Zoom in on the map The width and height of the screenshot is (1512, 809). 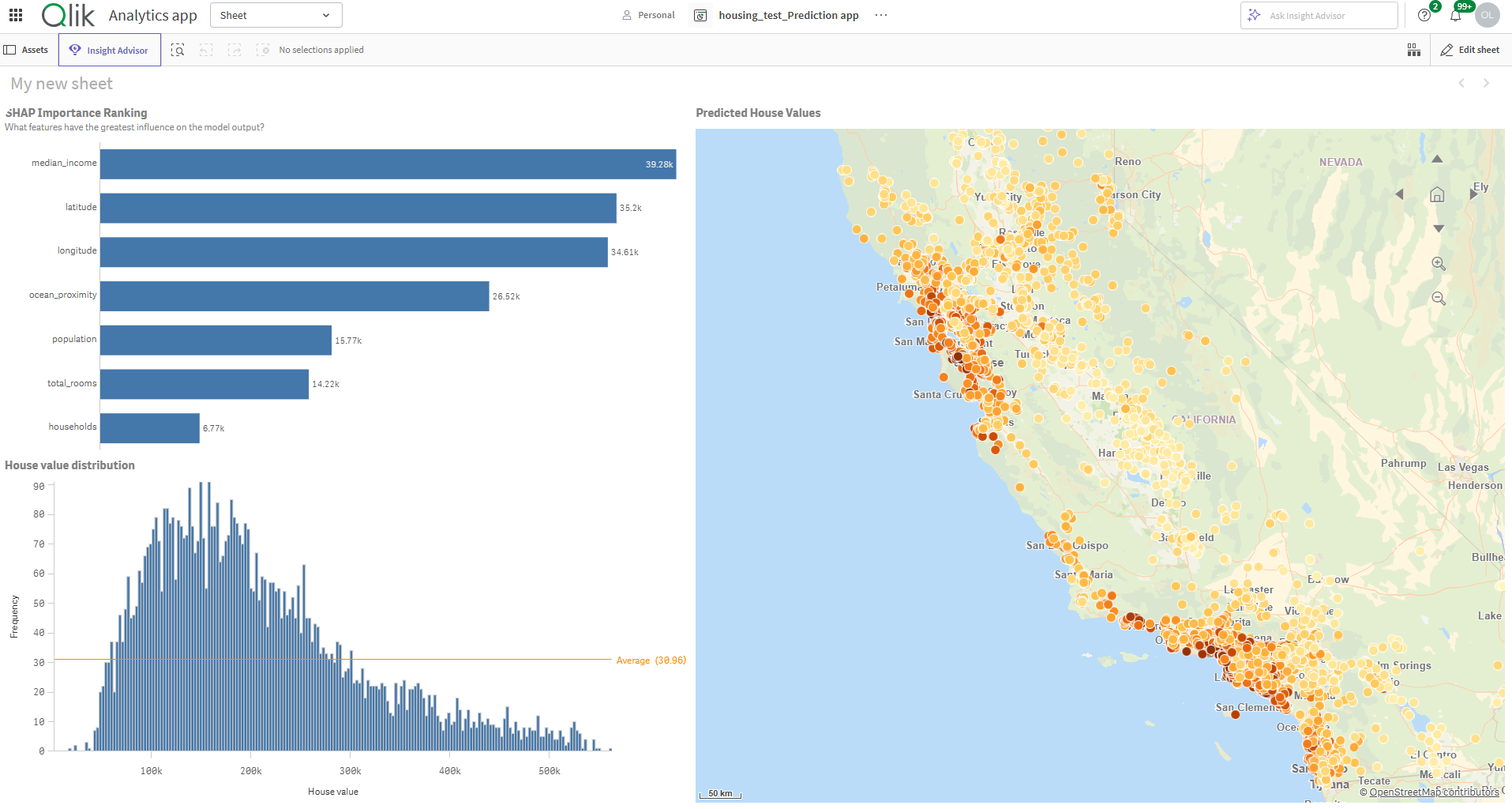(x=1439, y=264)
